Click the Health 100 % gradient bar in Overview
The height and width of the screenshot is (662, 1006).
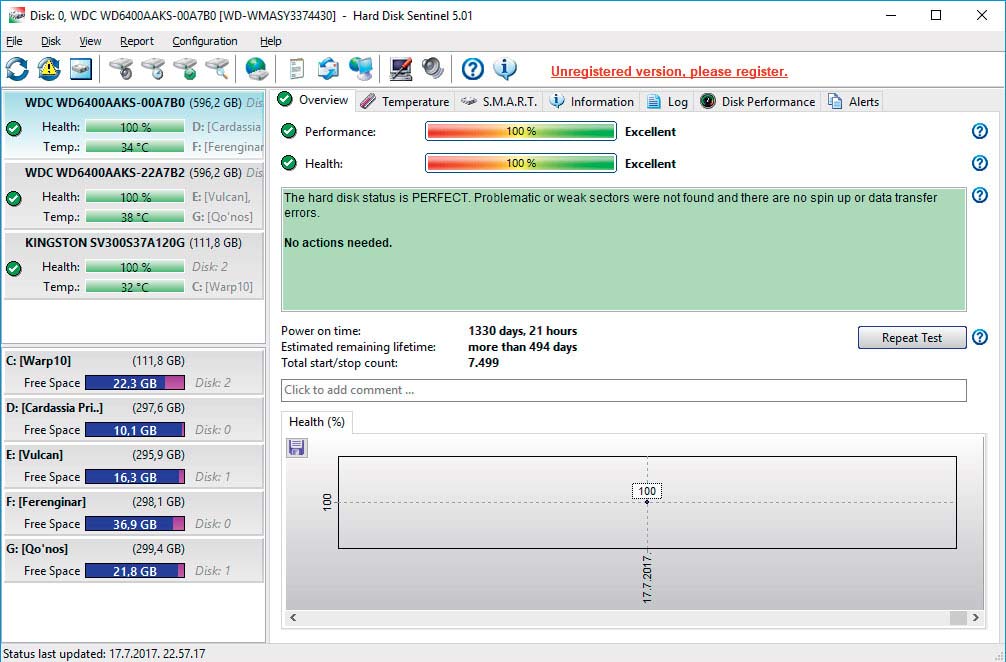(x=520, y=163)
